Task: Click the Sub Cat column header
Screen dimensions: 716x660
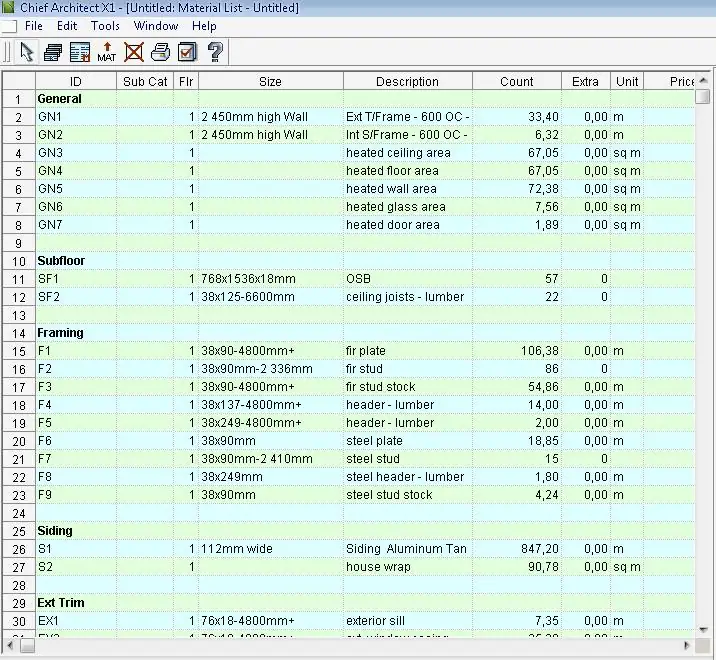Action: pyautogui.click(x=145, y=81)
